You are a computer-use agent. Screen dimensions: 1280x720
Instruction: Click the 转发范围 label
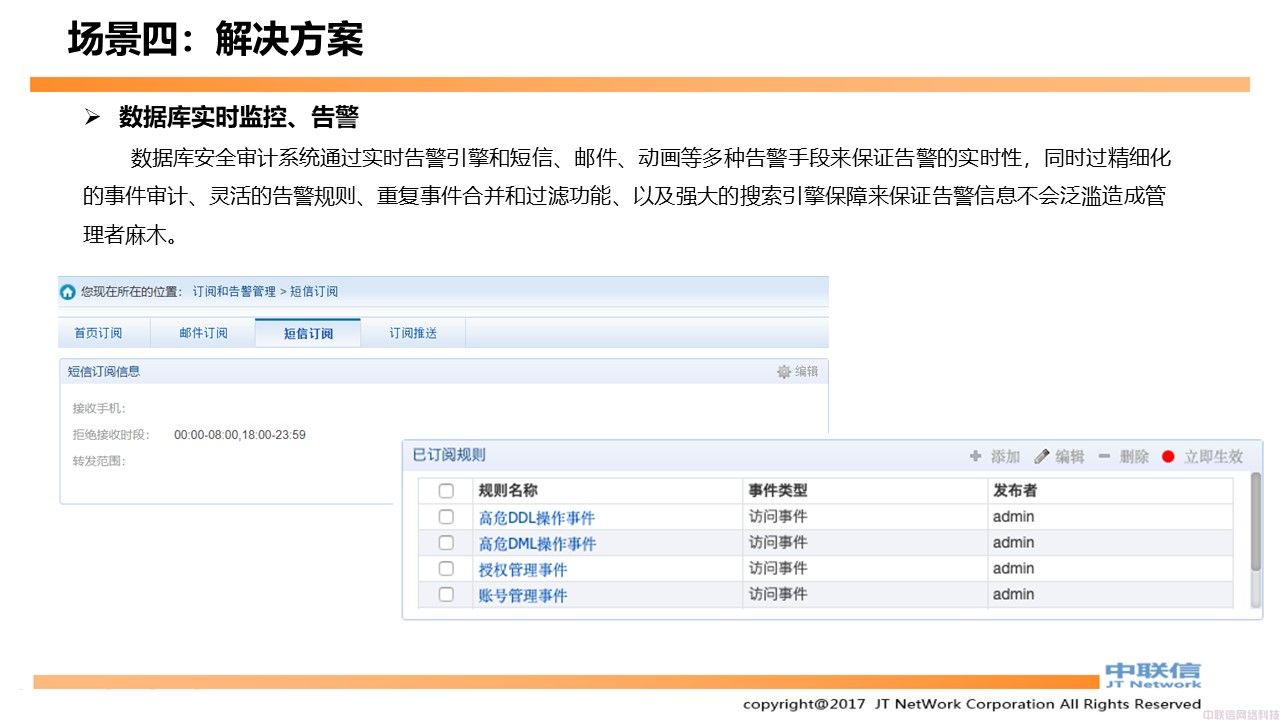click(x=99, y=462)
